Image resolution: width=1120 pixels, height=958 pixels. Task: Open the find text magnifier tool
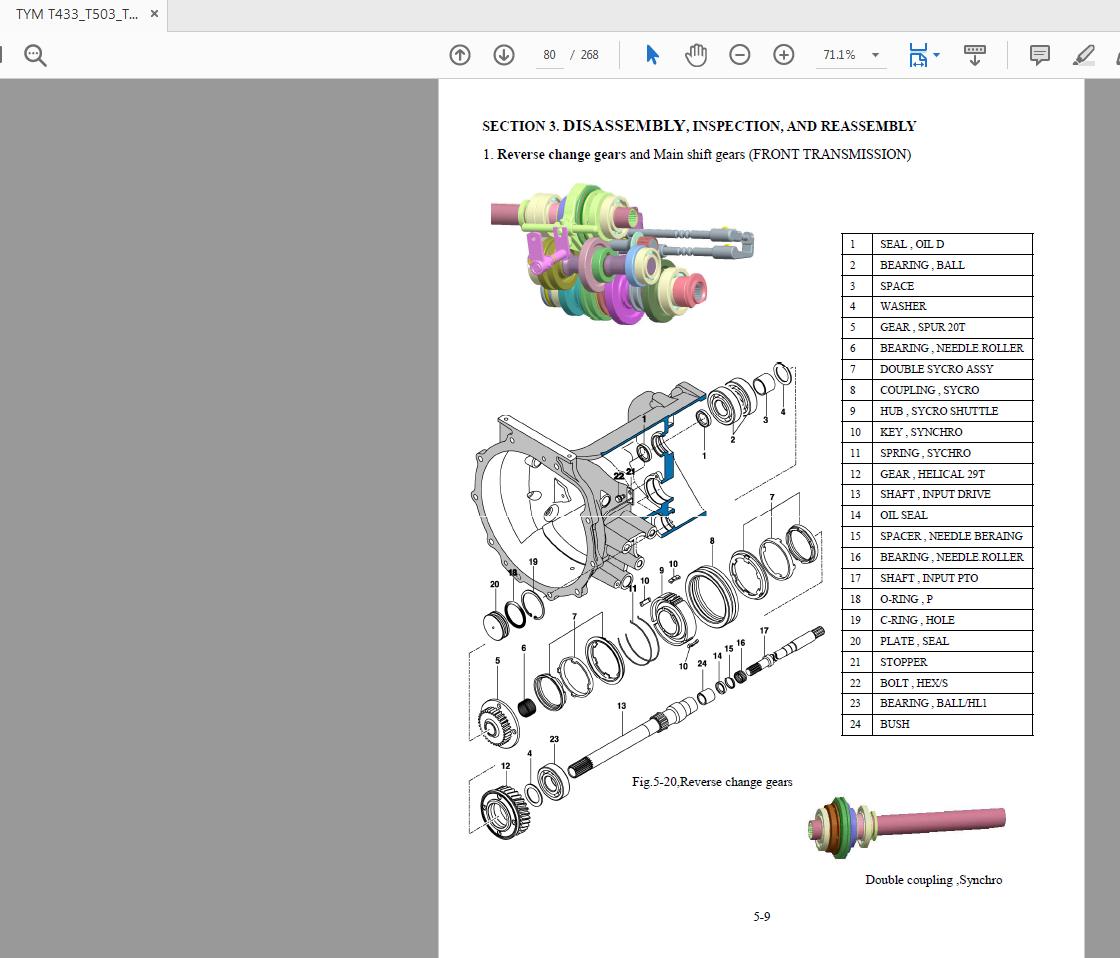tap(35, 55)
